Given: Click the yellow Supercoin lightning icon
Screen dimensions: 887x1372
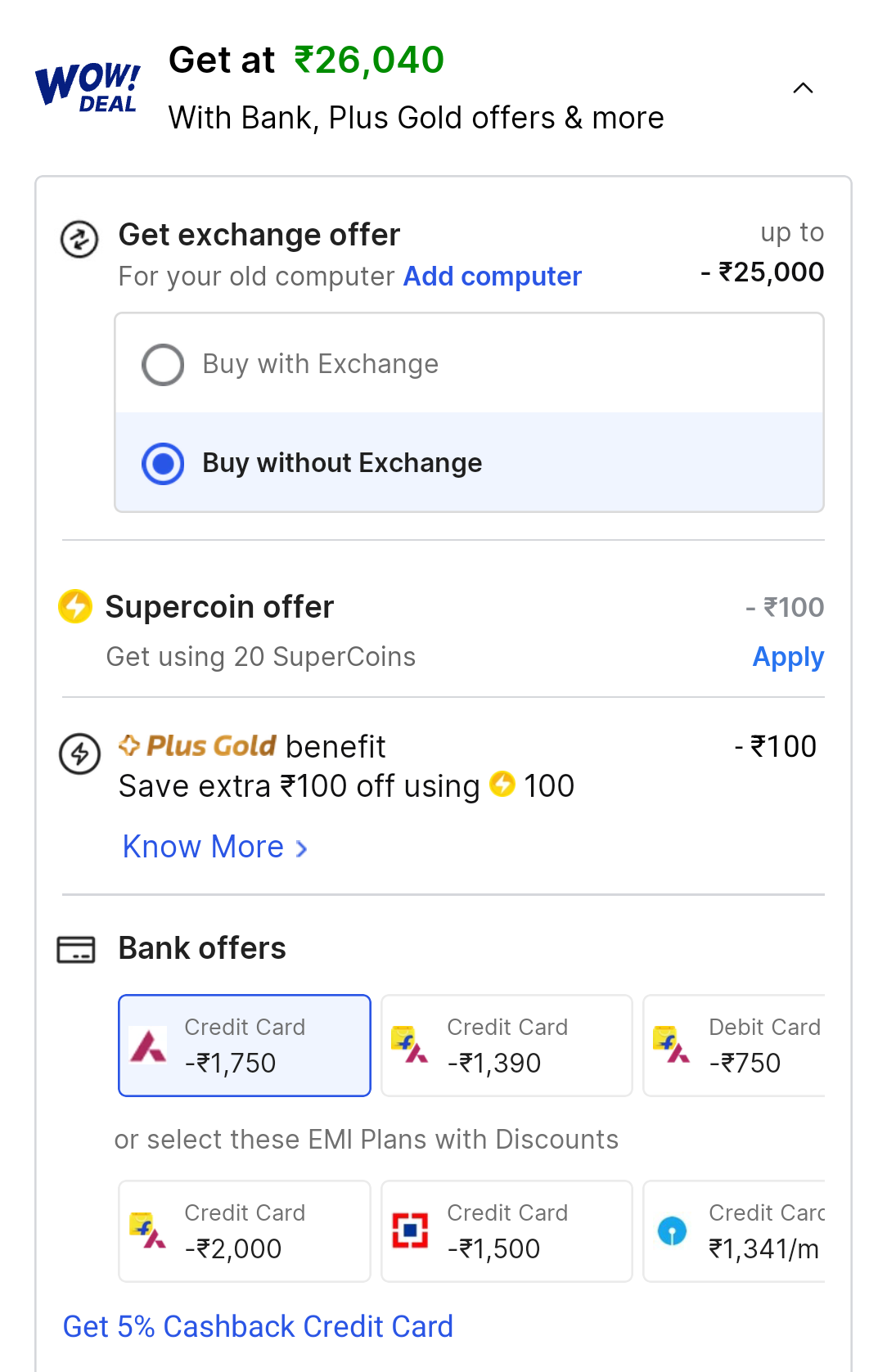Looking at the screenshot, I should (x=75, y=606).
